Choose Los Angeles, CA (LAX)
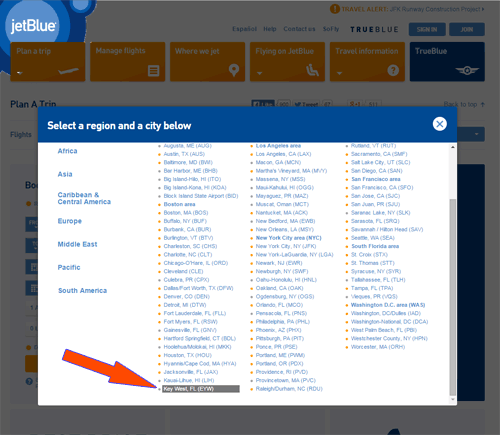The height and width of the screenshot is (435, 500). point(283,154)
